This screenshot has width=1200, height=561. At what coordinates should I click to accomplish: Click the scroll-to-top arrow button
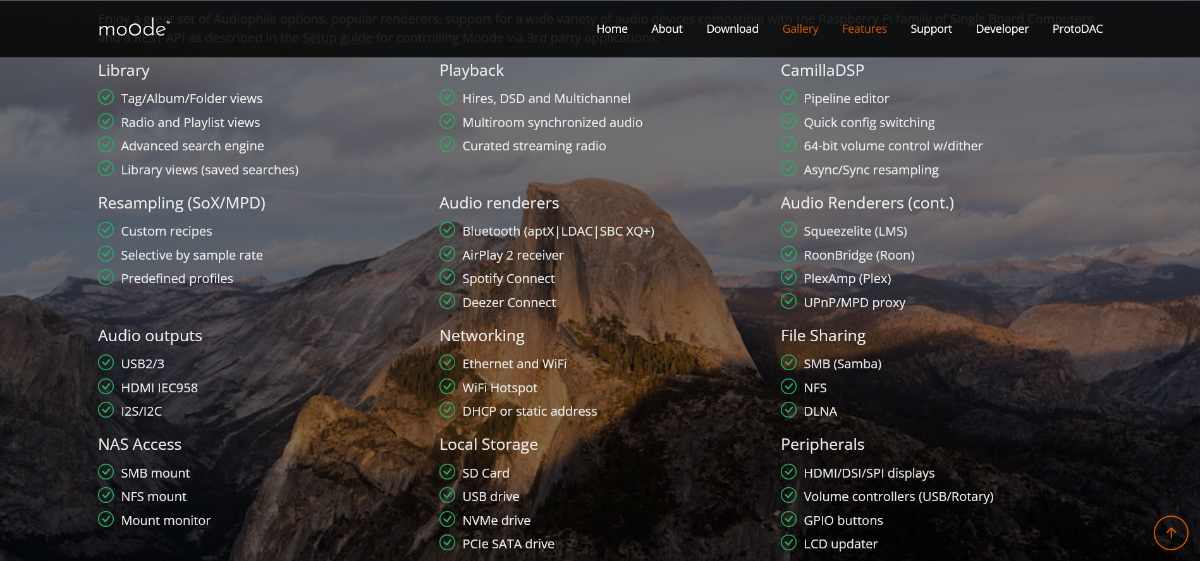[x=1171, y=533]
